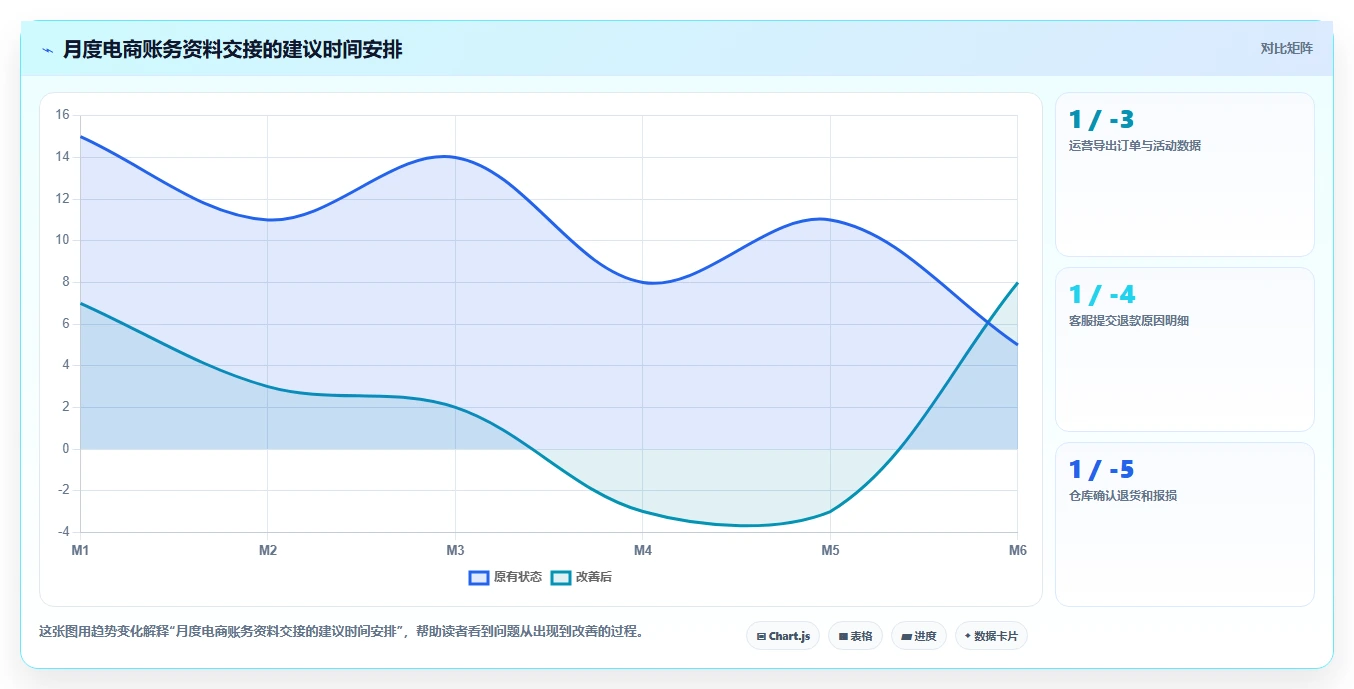This screenshot has width=1354, height=689.
Task: Click the 对比矩阵 label in the header
Action: tap(1286, 48)
